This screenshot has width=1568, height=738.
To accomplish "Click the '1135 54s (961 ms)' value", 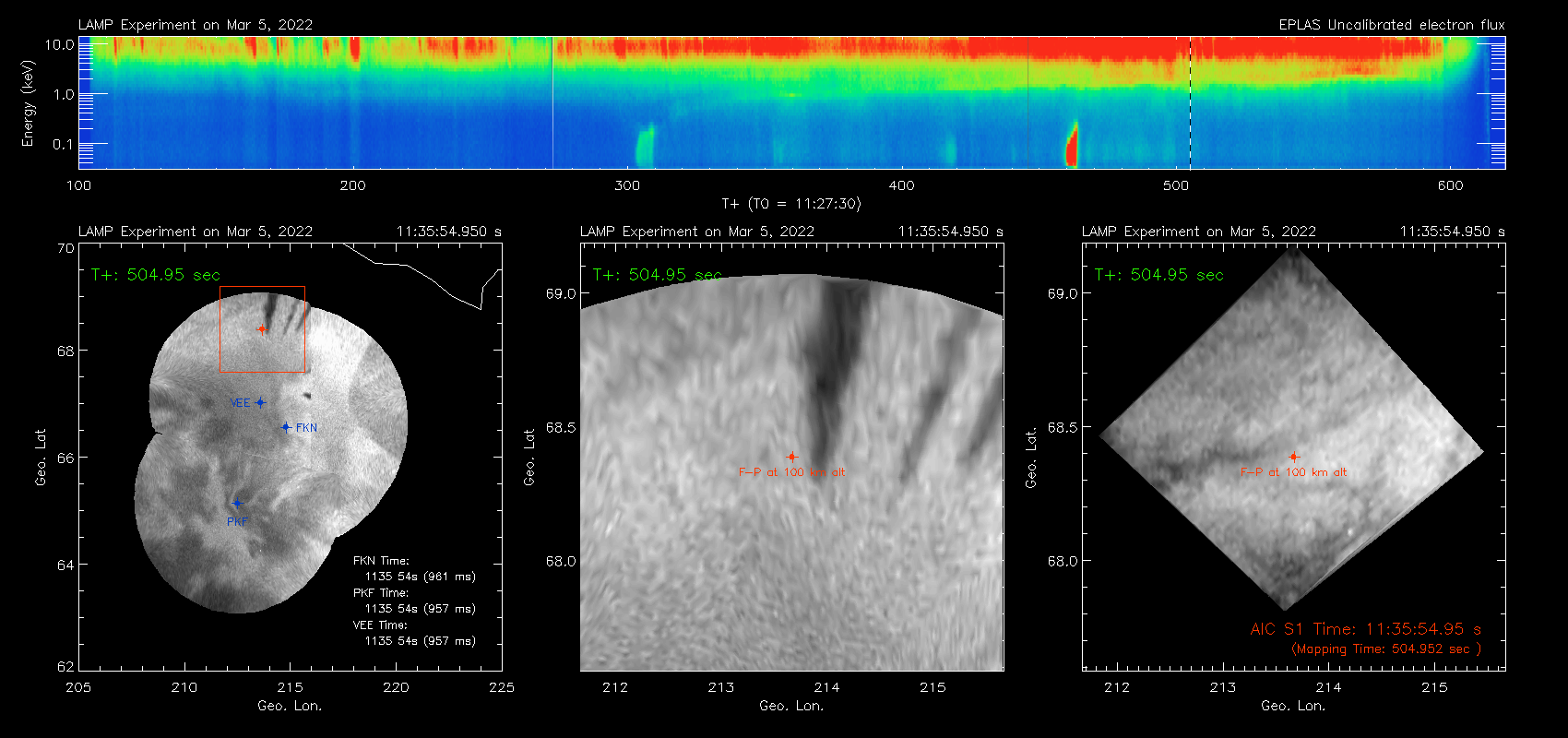I will tap(421, 577).
